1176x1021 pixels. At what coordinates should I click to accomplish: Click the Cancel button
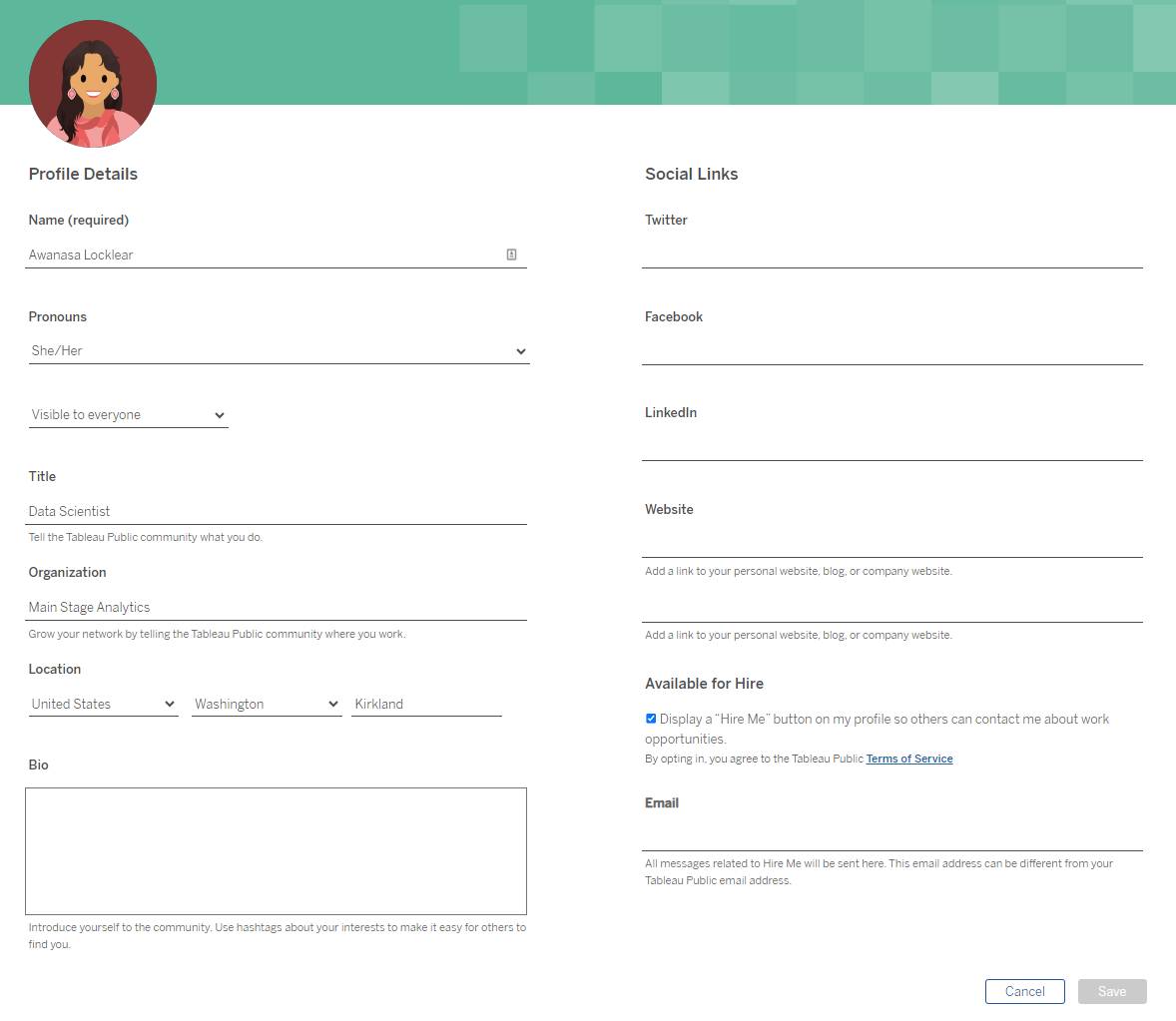(1024, 991)
